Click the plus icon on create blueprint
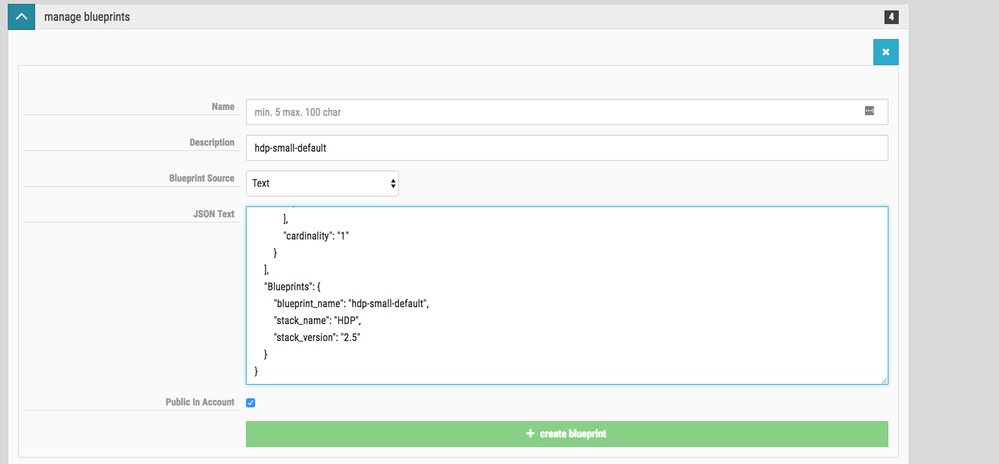 tap(530, 434)
